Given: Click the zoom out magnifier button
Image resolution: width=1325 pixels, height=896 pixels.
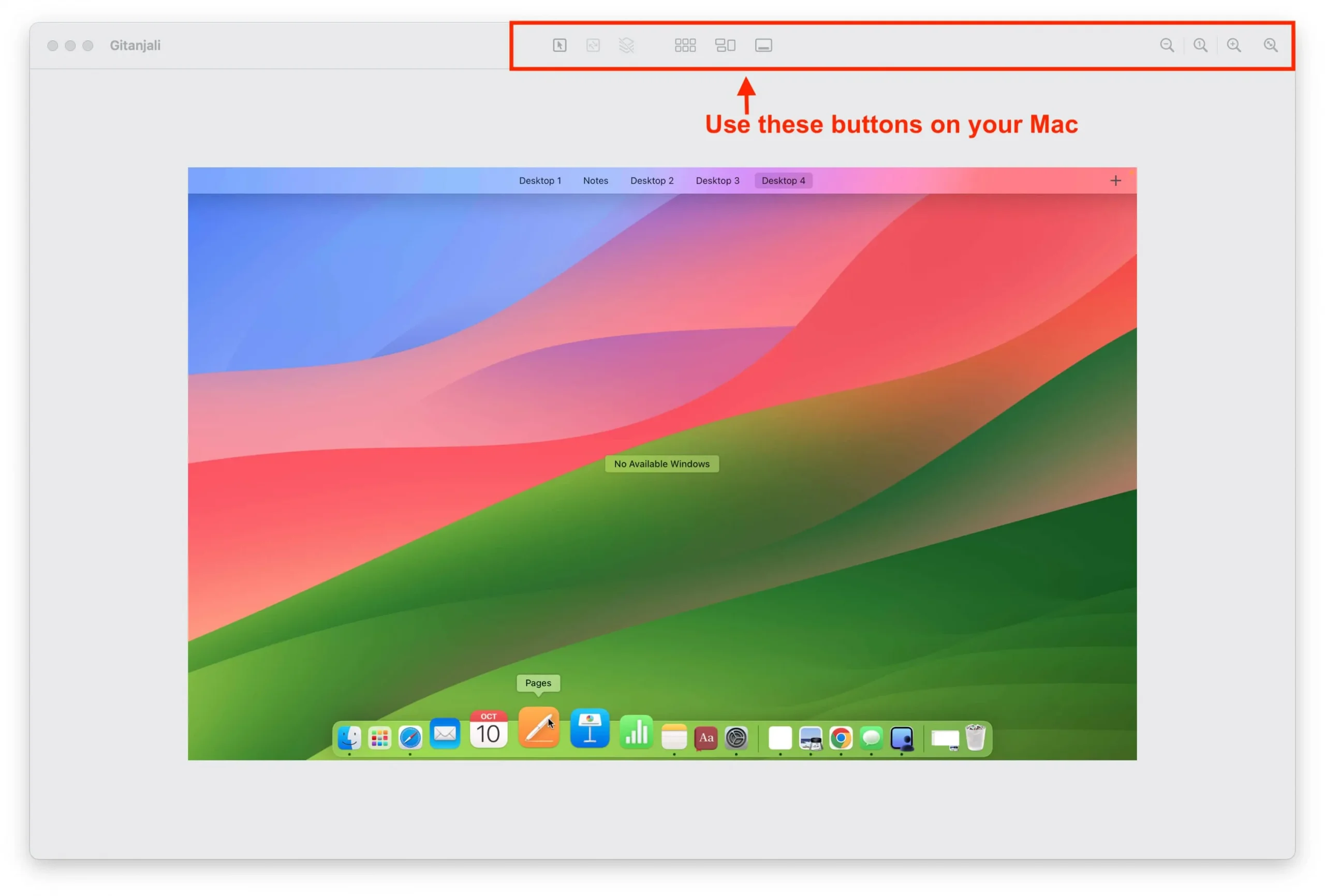Looking at the screenshot, I should [x=1167, y=45].
